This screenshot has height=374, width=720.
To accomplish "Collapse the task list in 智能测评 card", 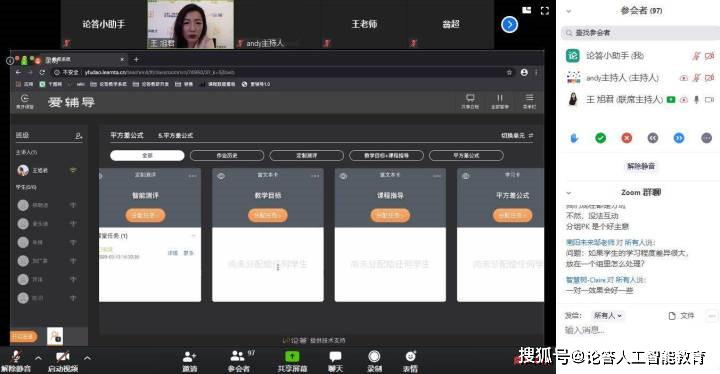I will (x=193, y=236).
